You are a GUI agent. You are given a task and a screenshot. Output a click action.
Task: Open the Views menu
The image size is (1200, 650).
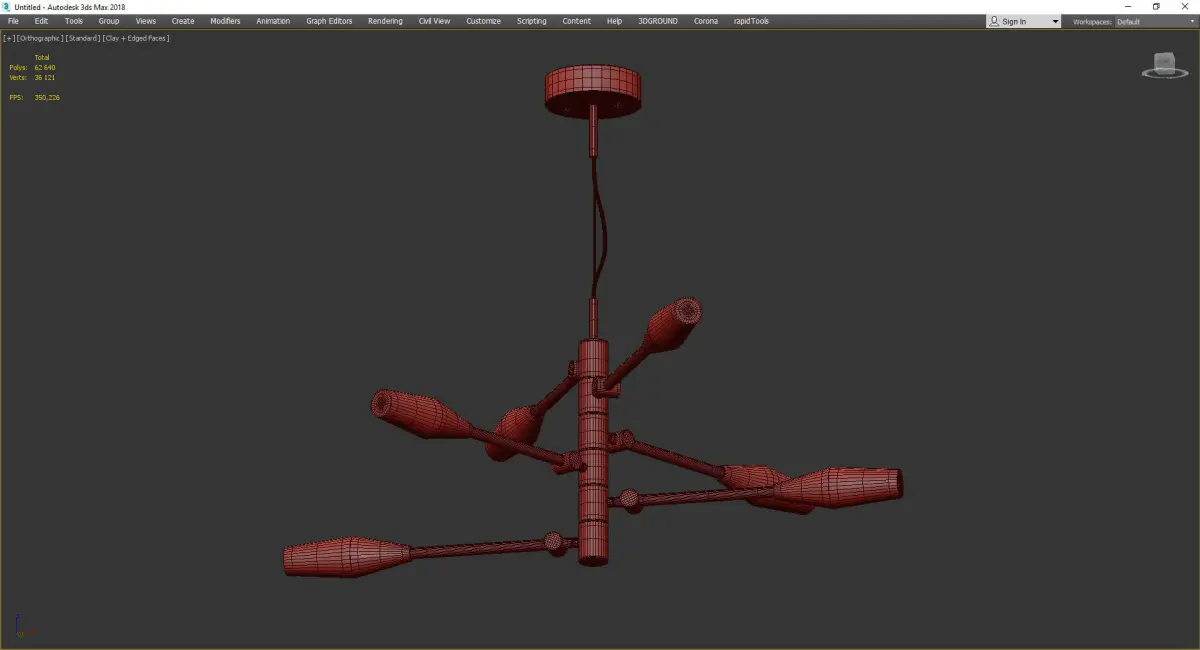[146, 21]
